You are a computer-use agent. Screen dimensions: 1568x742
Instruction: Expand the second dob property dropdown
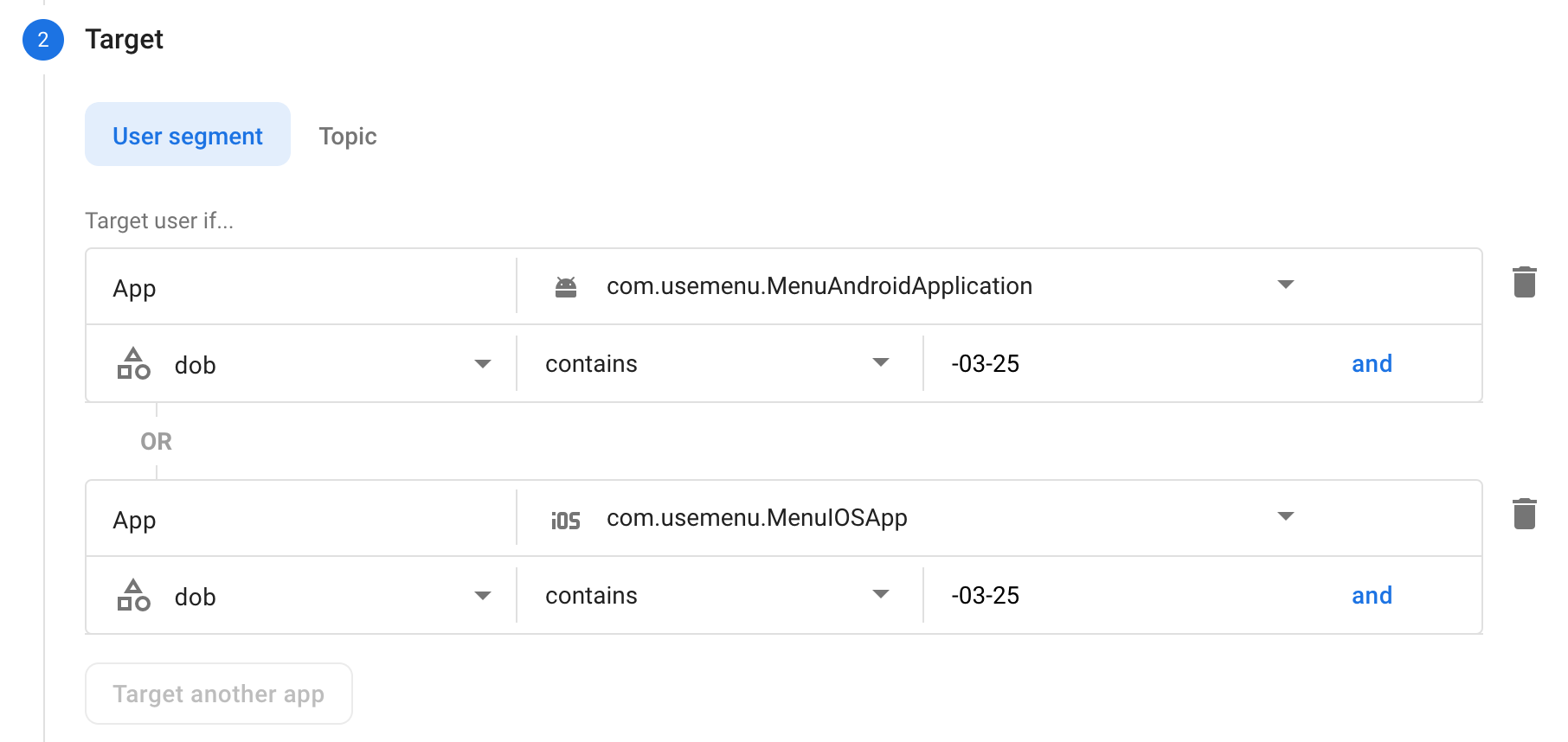point(483,595)
